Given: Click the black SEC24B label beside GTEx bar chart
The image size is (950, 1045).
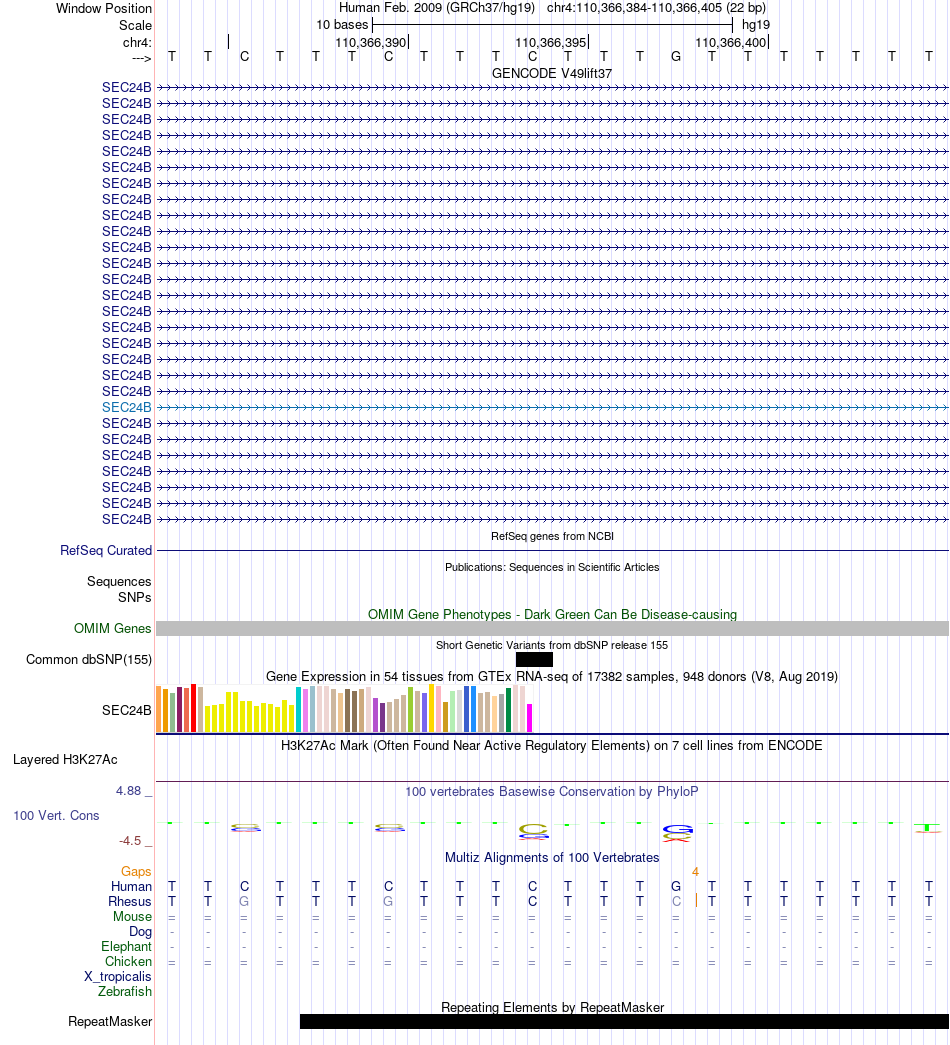Looking at the screenshot, I should pyautogui.click(x=127, y=710).
